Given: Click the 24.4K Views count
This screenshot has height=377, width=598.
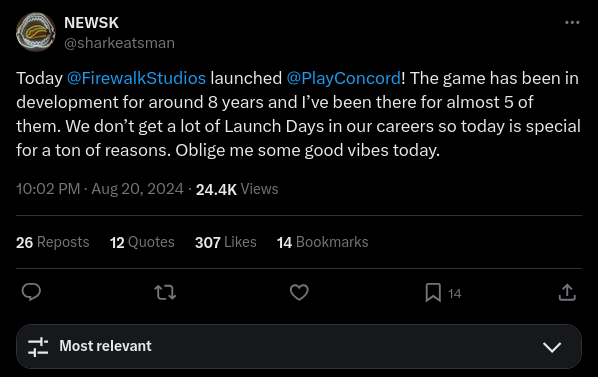Looking at the screenshot, I should pos(237,189).
